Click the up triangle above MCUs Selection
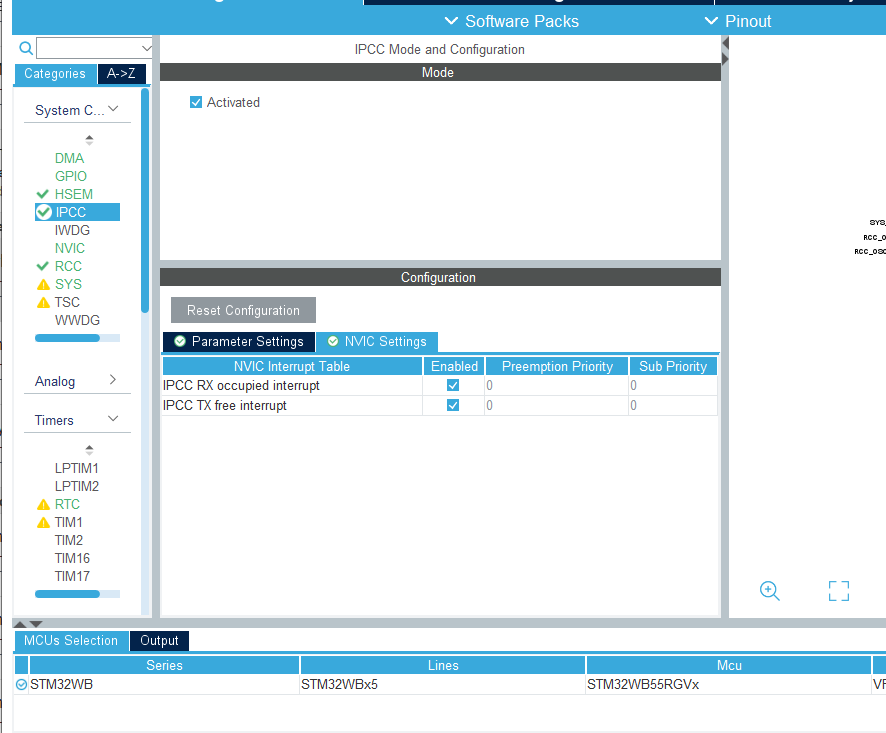The width and height of the screenshot is (886, 733). (x=20, y=624)
